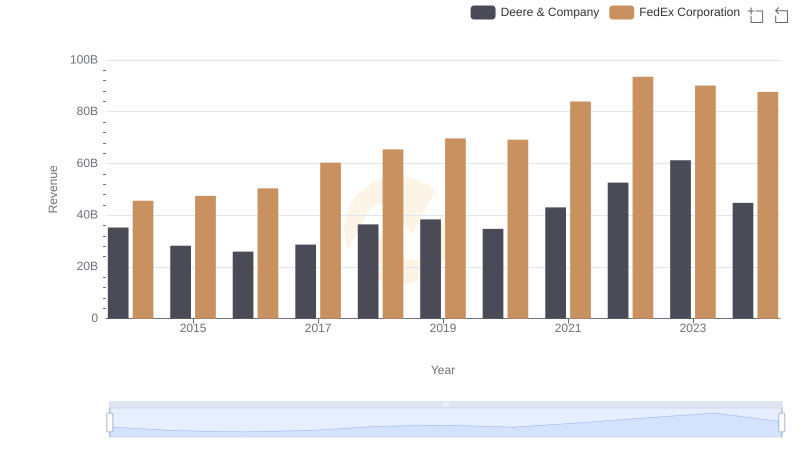Click the 2018 FedEx Corporation bar
800x461 pixels.
[393, 234]
